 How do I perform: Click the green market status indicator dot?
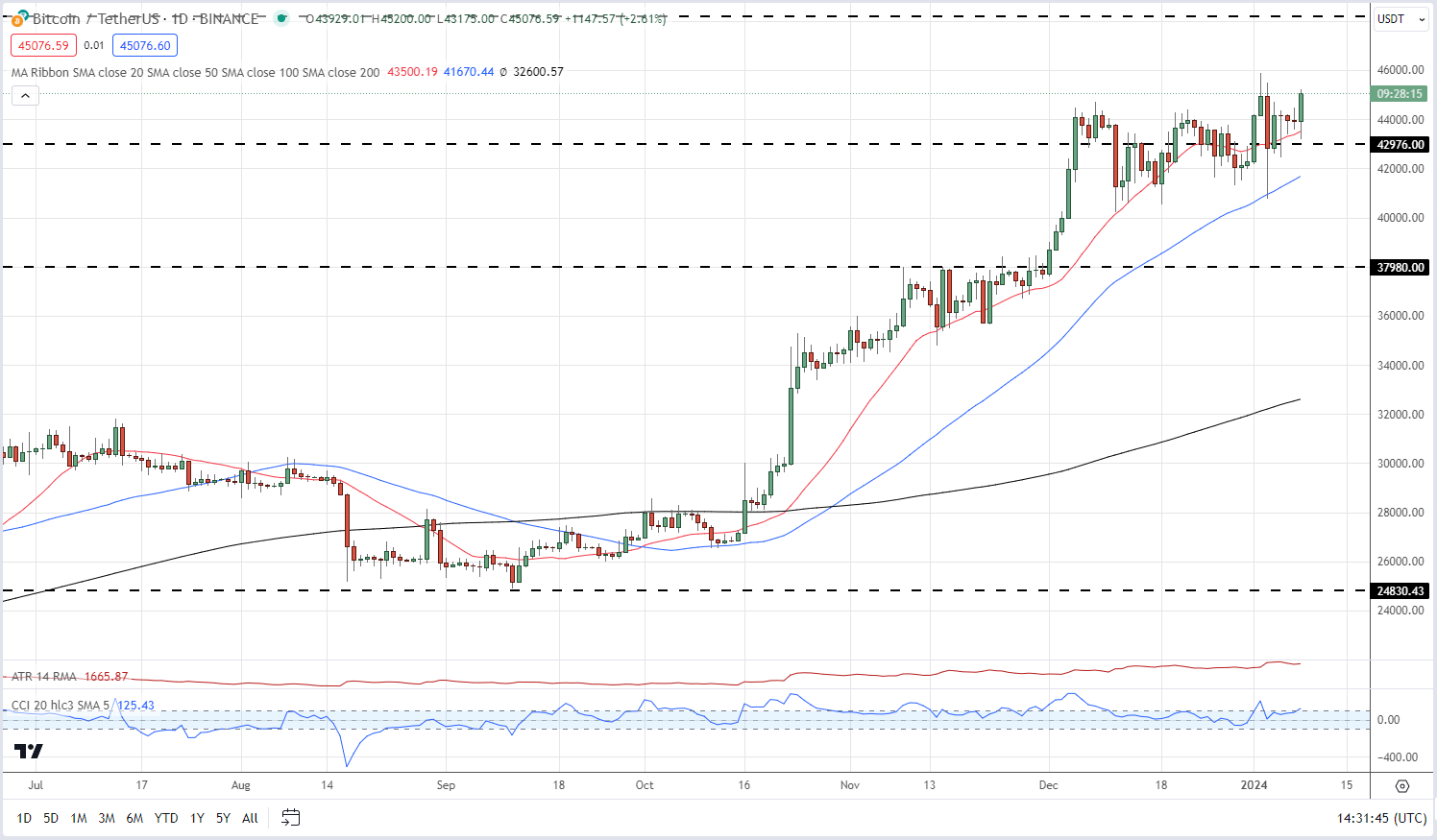[280, 18]
